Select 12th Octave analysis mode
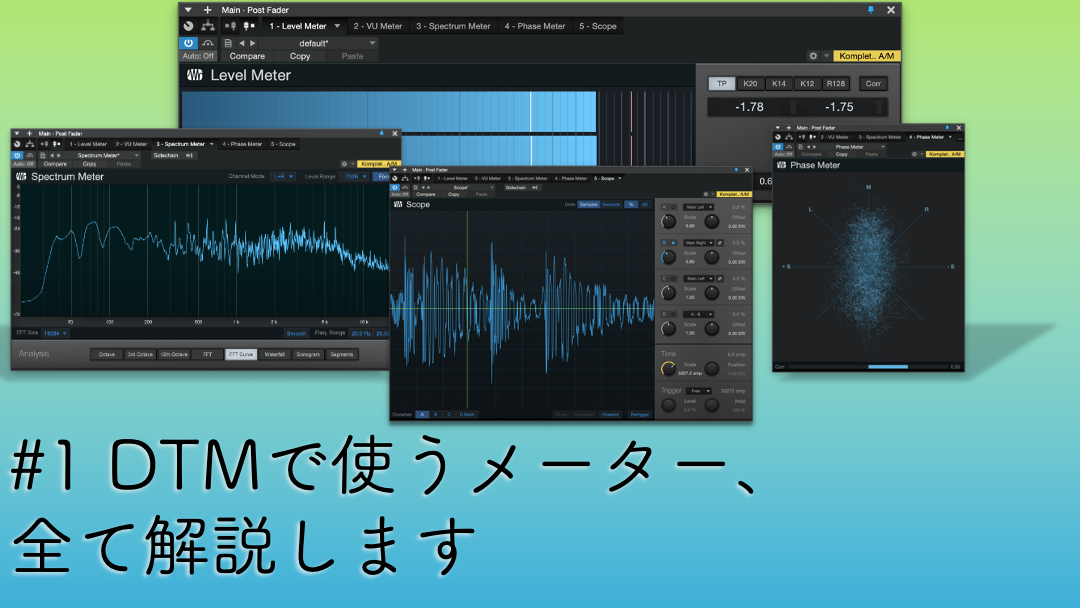 174,354
